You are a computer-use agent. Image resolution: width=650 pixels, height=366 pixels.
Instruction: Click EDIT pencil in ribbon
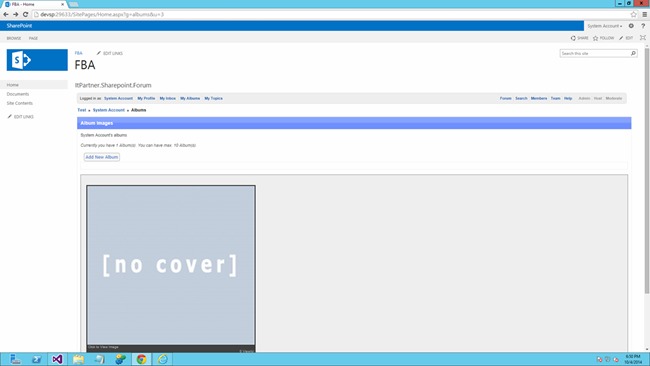point(626,38)
